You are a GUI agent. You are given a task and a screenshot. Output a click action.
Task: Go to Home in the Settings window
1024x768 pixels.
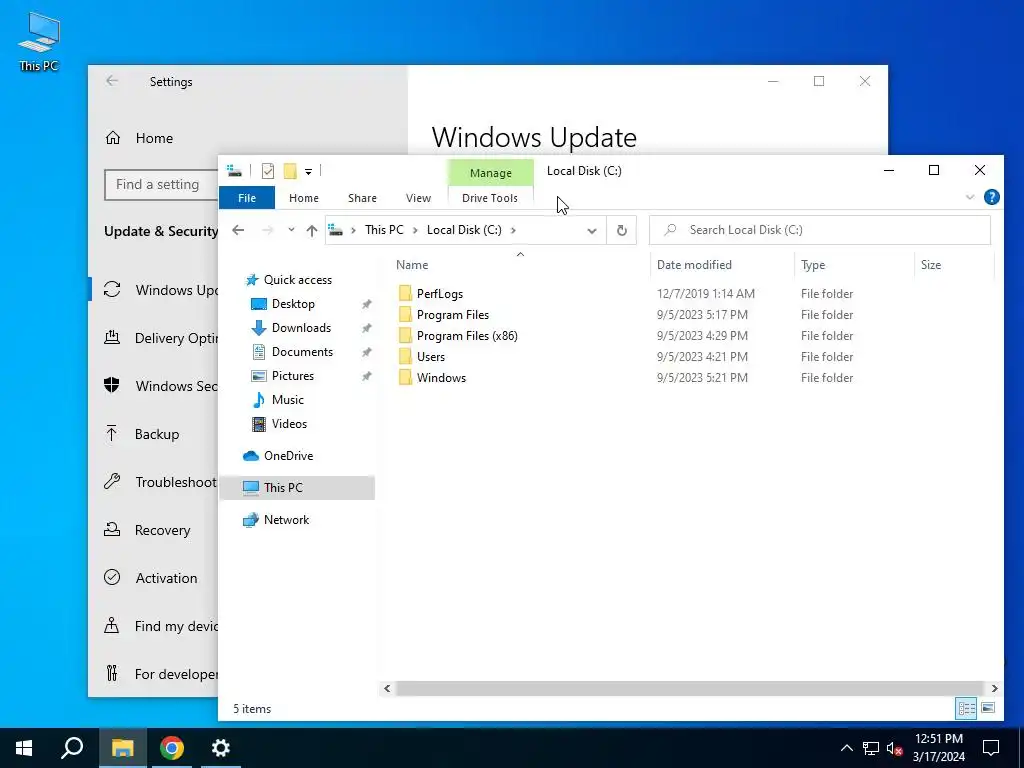[154, 138]
